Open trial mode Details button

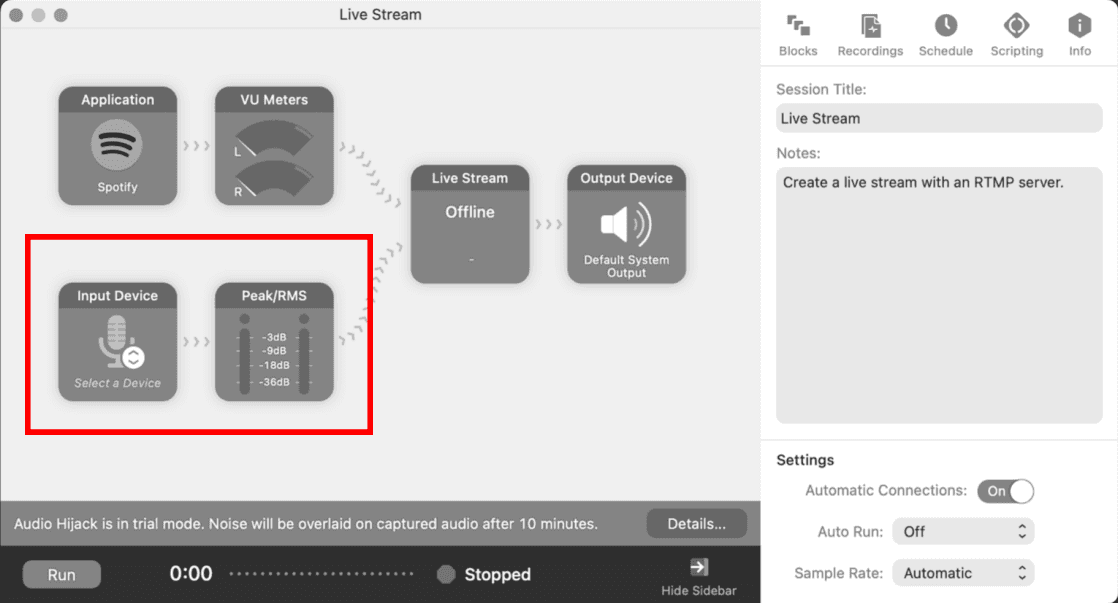pyautogui.click(x=697, y=524)
